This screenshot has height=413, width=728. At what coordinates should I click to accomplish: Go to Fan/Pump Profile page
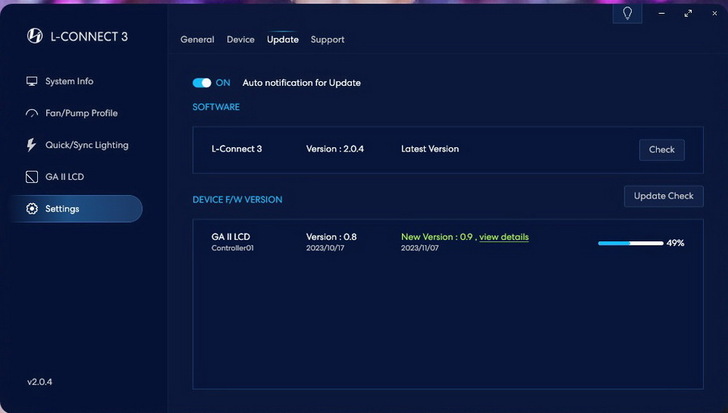pos(80,113)
